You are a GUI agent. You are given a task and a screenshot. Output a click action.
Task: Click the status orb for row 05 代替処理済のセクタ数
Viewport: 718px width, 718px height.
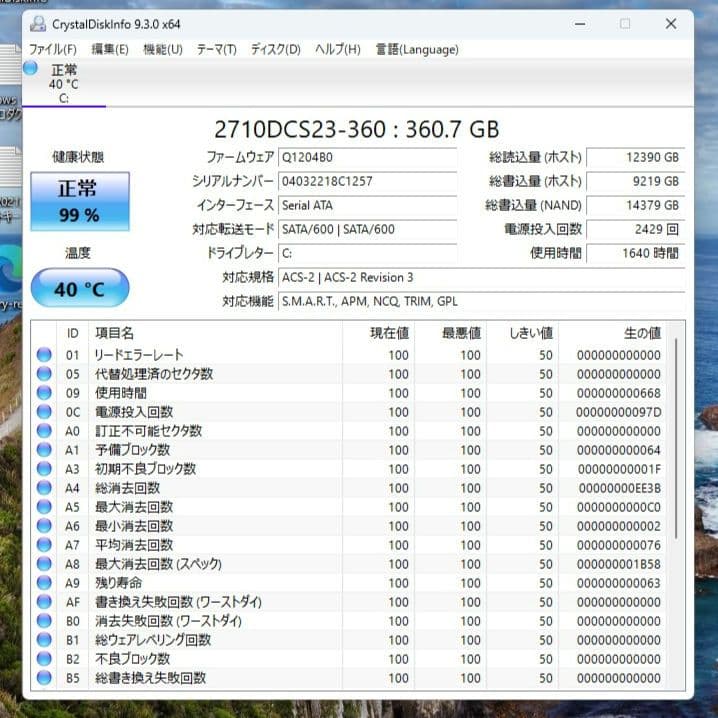[x=44, y=374]
